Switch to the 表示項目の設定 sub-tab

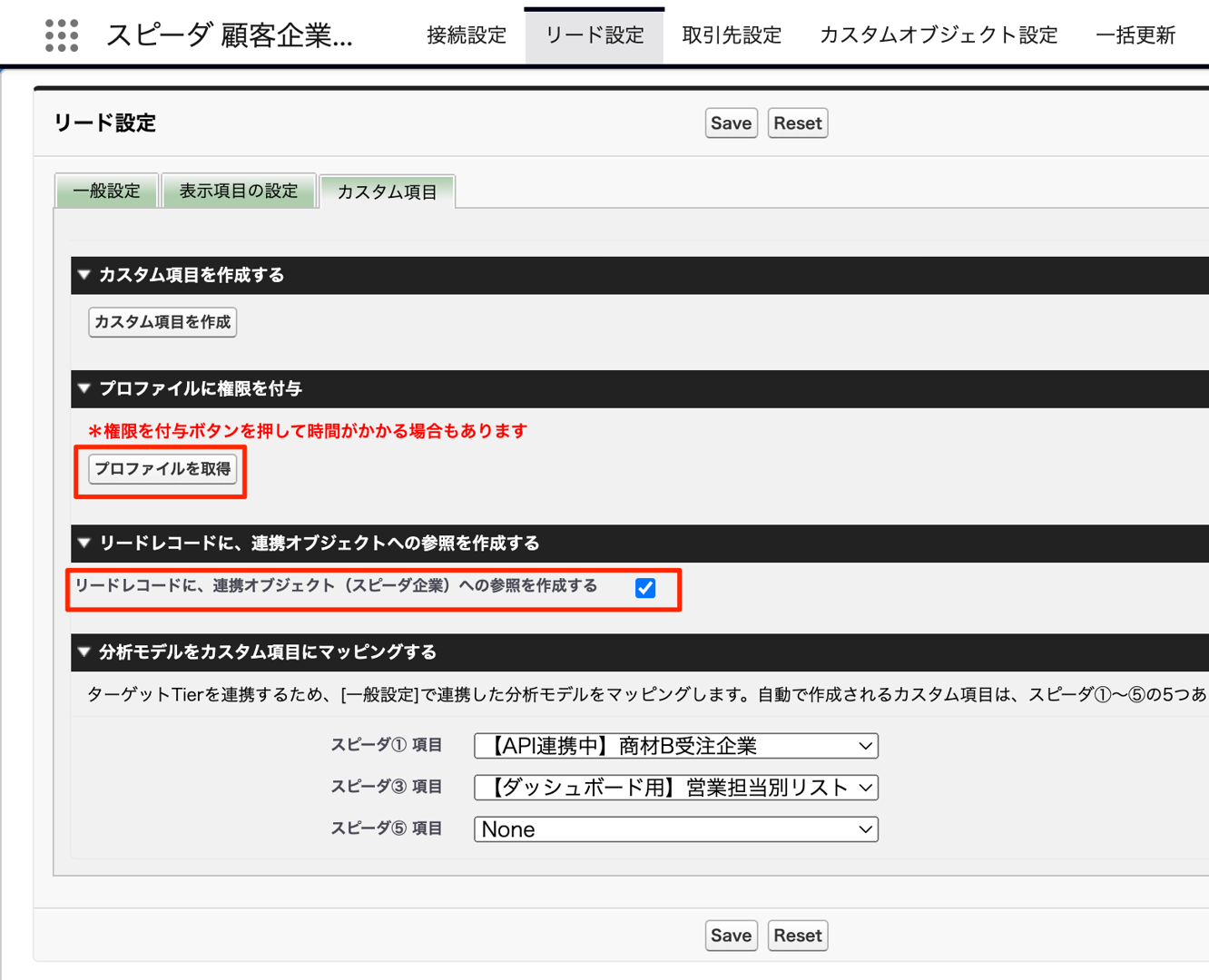[x=239, y=191]
